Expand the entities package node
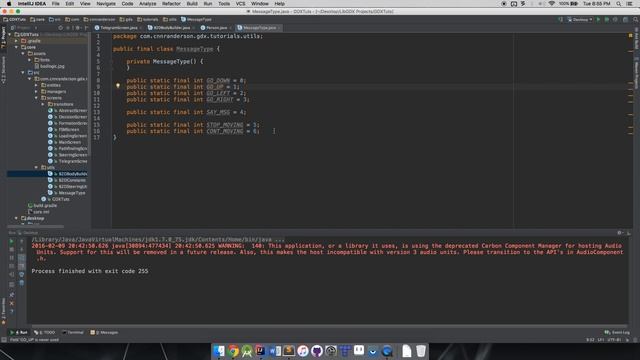 (36, 85)
